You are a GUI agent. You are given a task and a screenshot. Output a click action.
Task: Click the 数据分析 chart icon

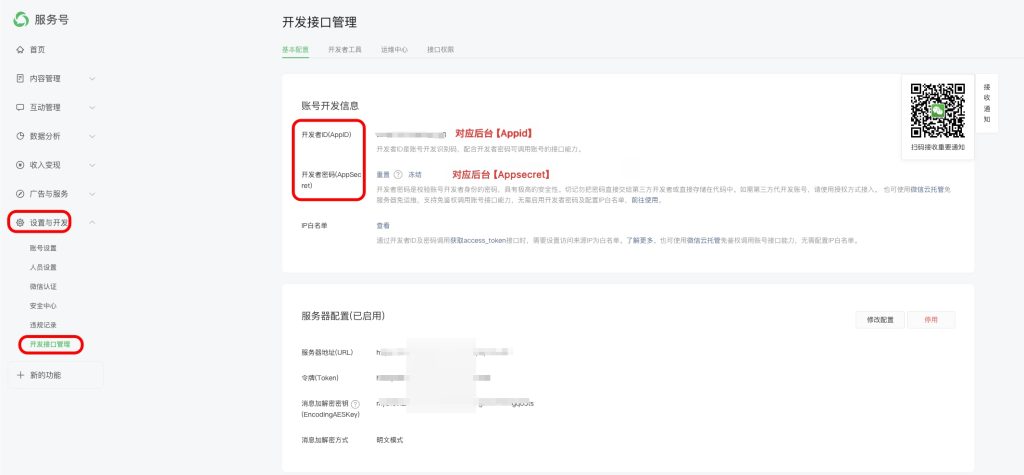pos(20,136)
